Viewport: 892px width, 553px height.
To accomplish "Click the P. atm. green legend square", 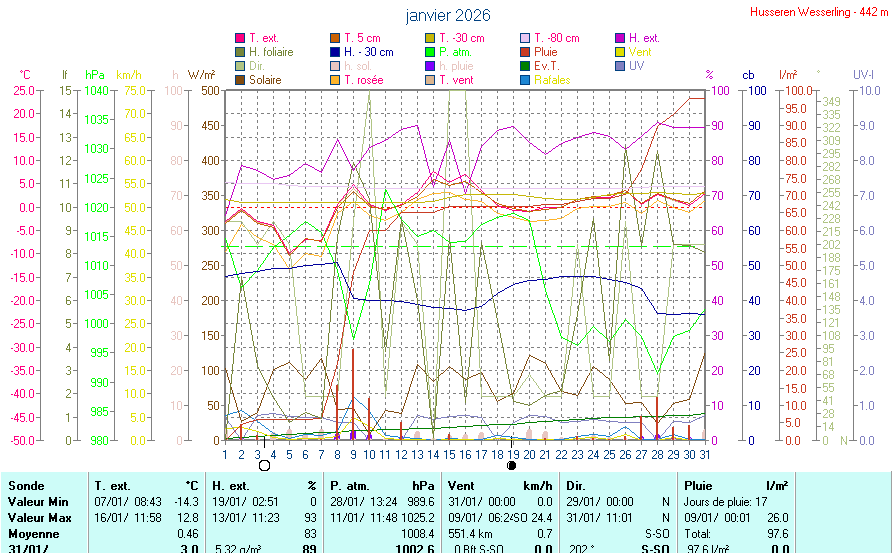I will (430, 52).
